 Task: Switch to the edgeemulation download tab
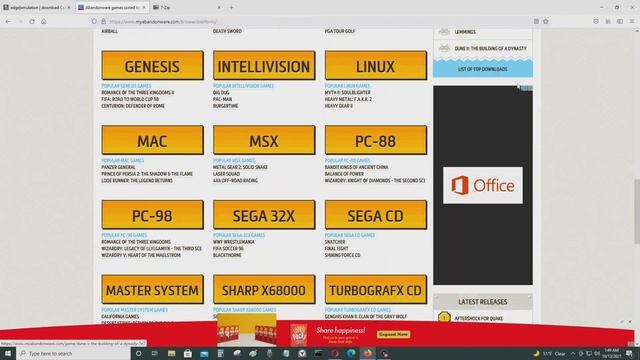click(37, 7)
